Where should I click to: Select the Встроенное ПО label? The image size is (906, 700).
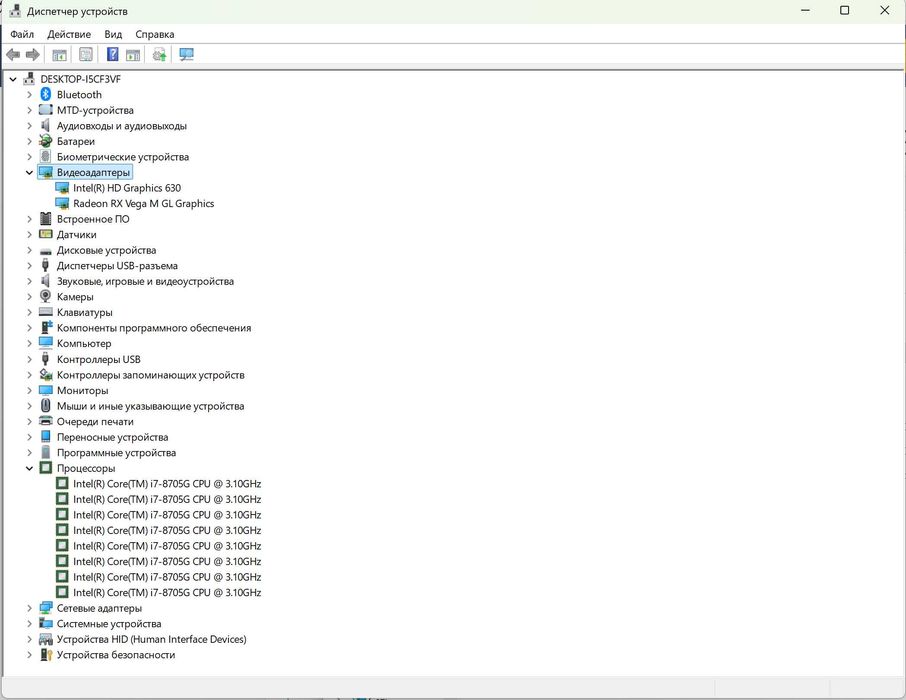point(93,219)
